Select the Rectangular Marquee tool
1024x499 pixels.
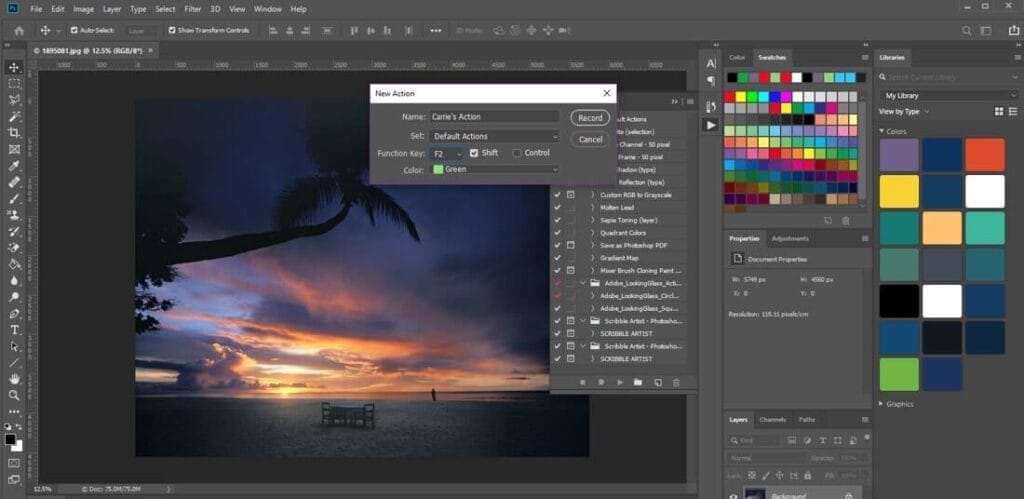point(14,84)
